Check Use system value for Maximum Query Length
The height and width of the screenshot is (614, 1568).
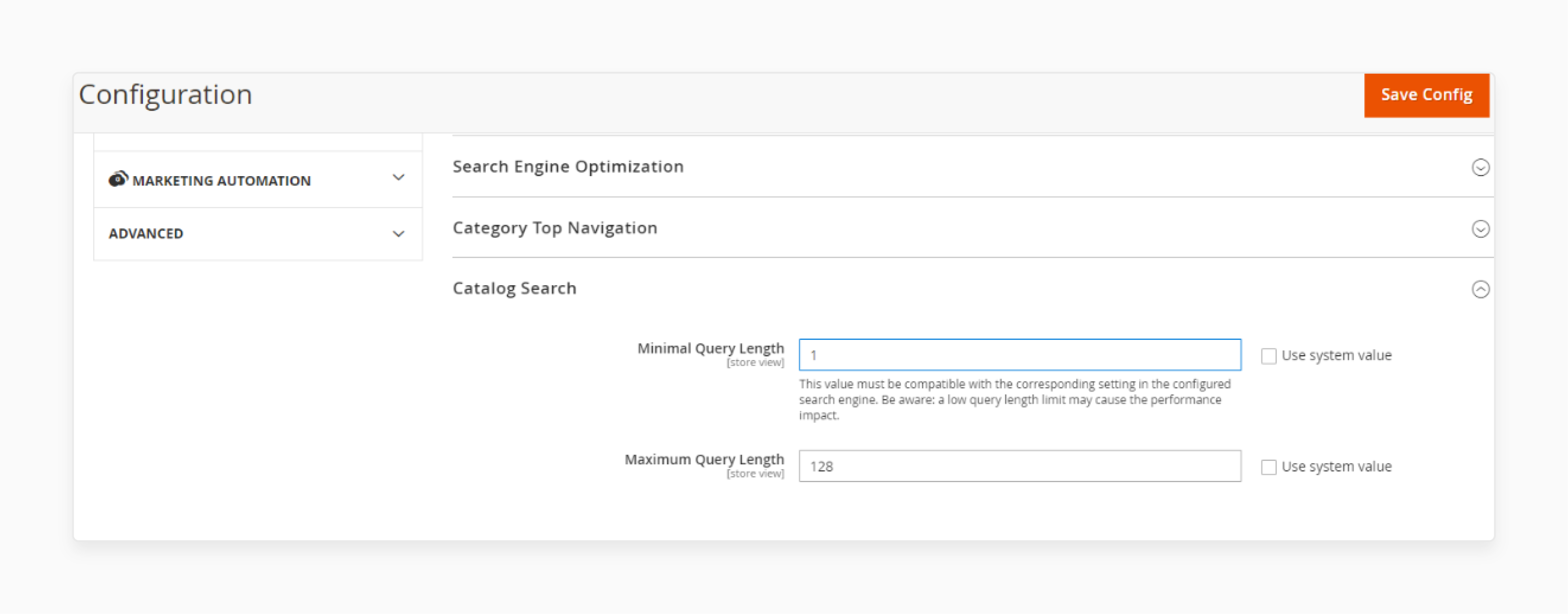pyautogui.click(x=1268, y=467)
